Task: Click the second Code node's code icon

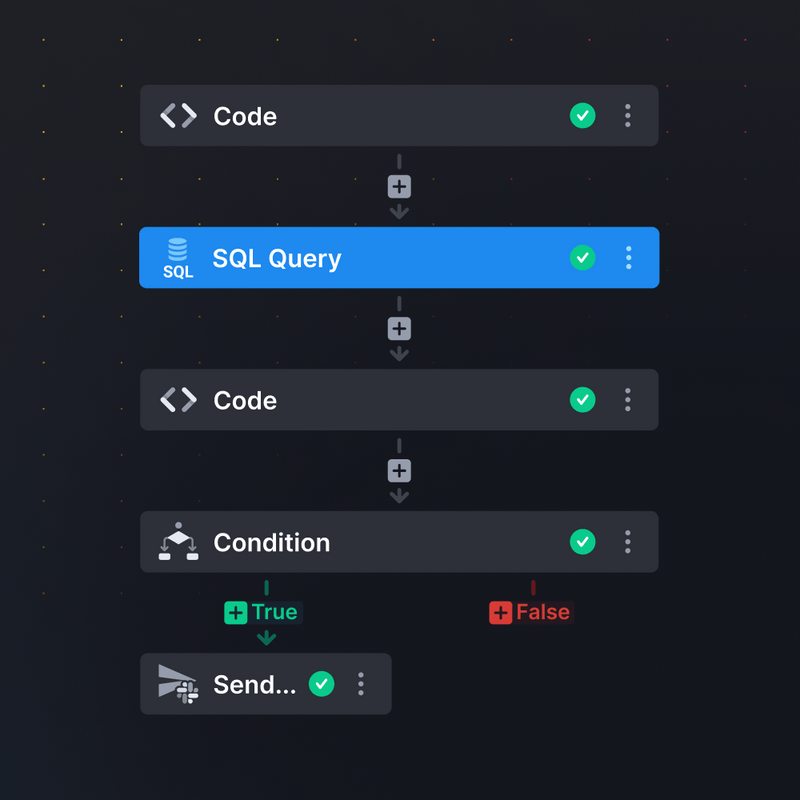Action: click(x=177, y=400)
